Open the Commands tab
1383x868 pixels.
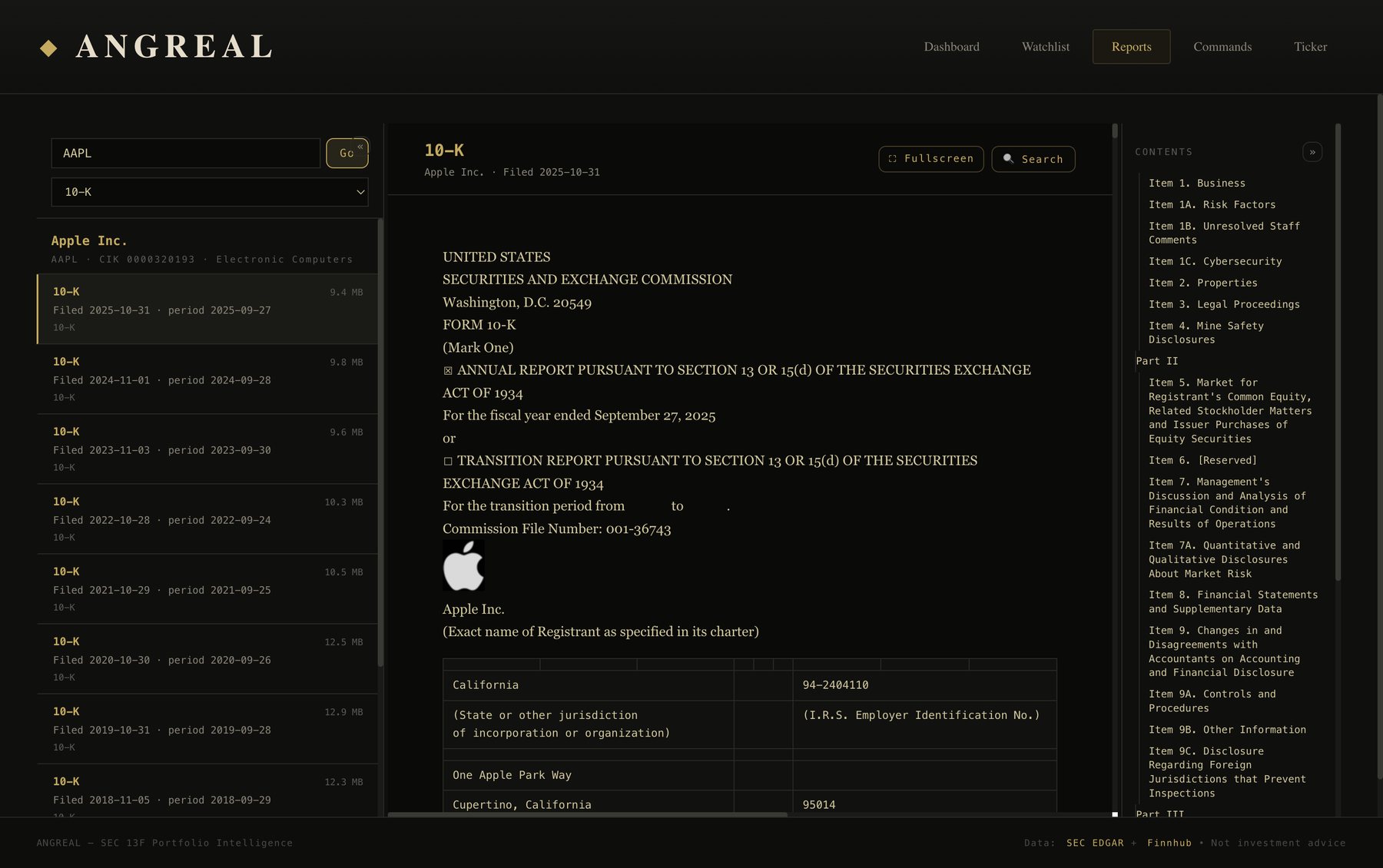[x=1222, y=47]
